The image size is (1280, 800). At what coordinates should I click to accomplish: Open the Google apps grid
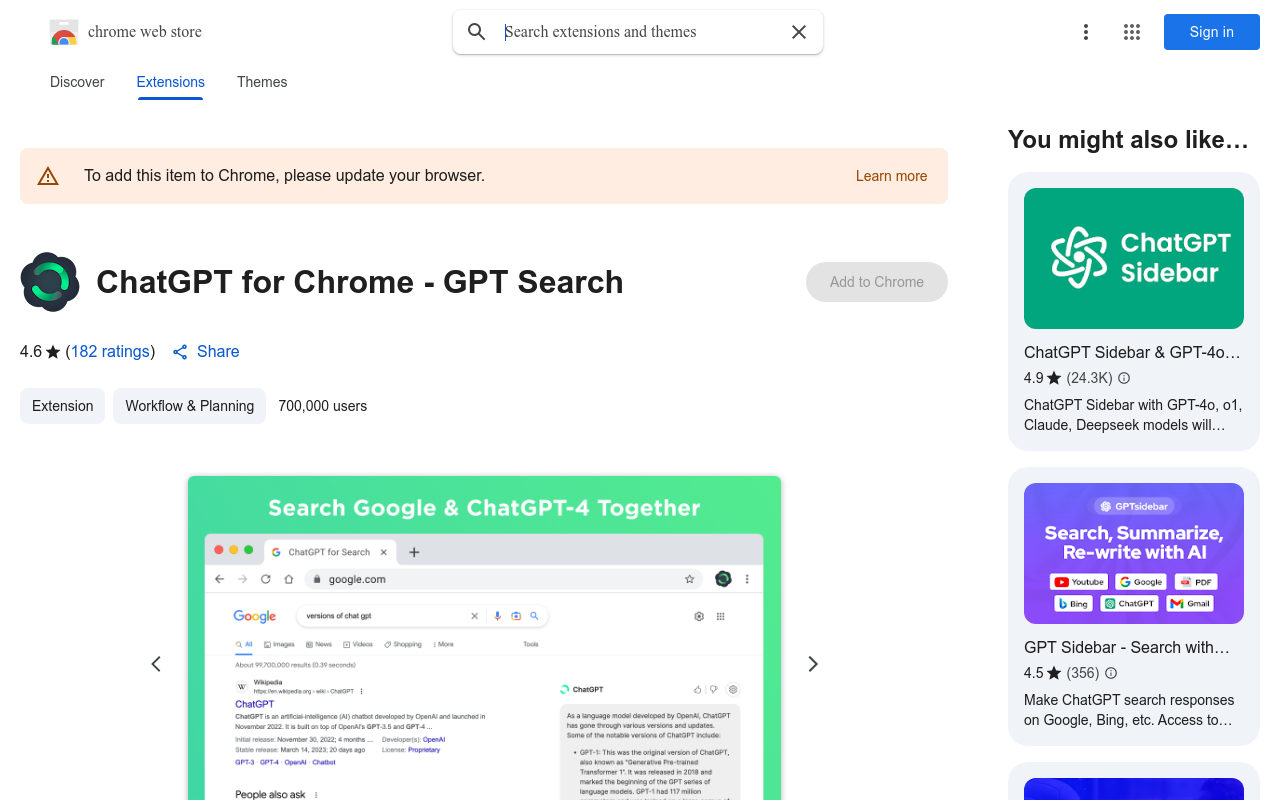click(x=1131, y=32)
